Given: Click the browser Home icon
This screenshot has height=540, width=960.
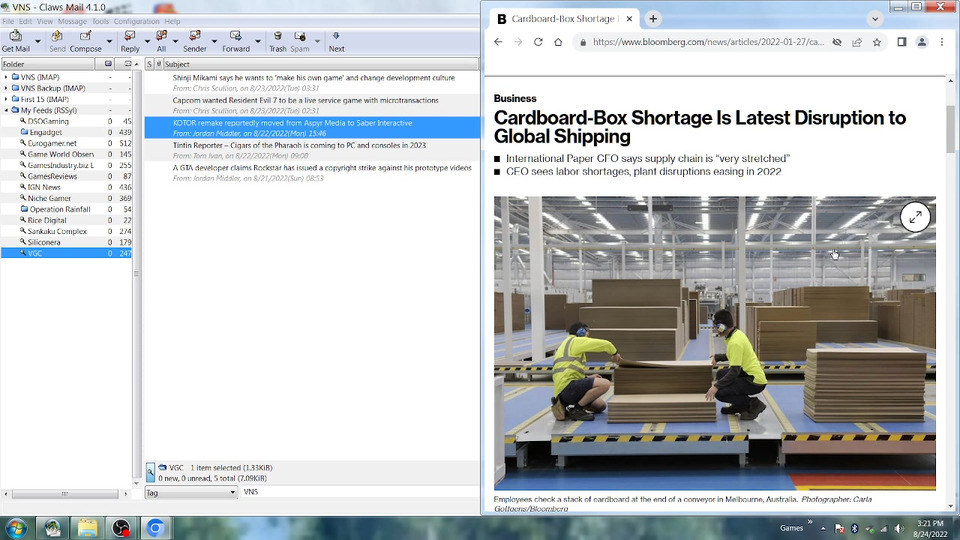Looking at the screenshot, I should coord(558,42).
